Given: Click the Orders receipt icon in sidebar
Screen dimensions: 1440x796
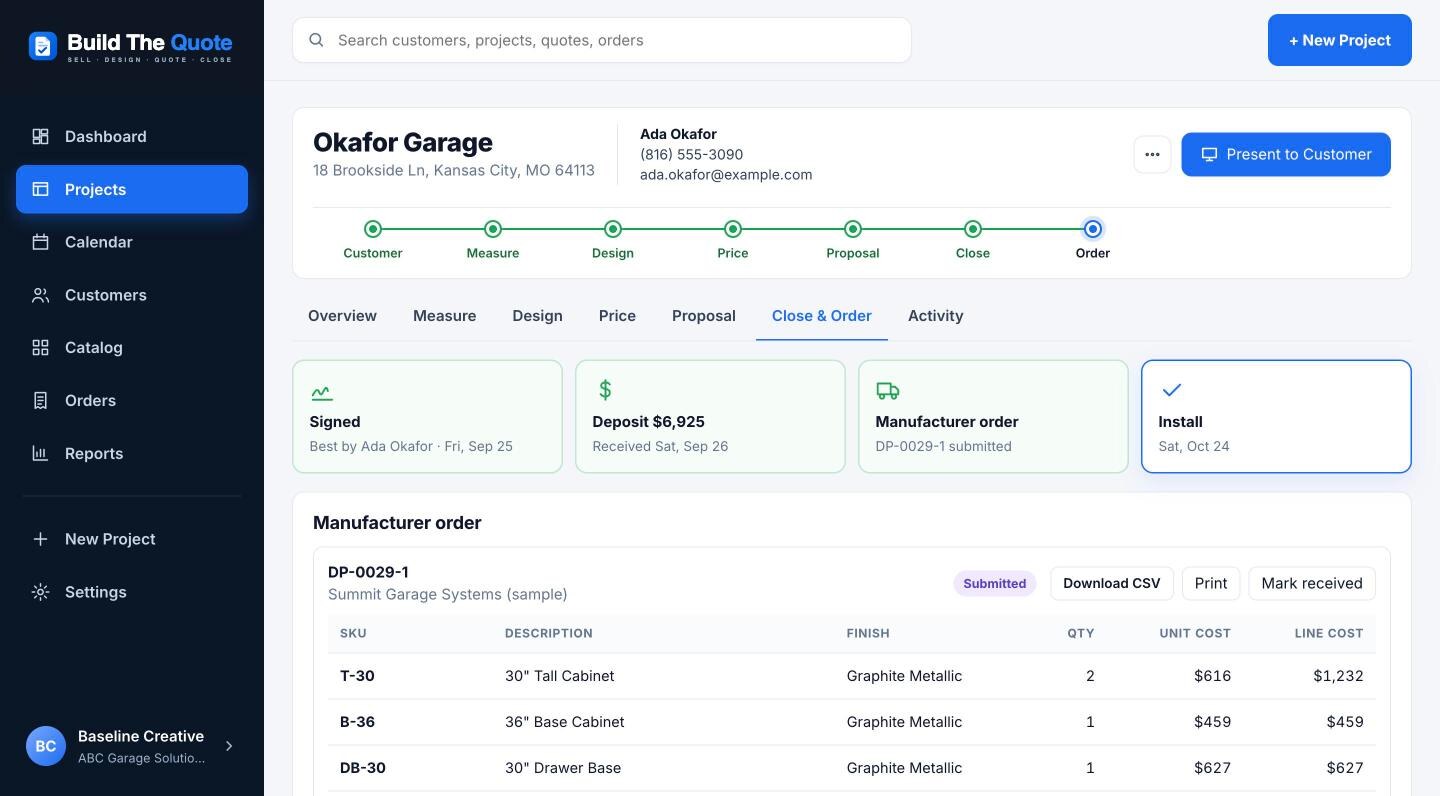Looking at the screenshot, I should click(40, 401).
